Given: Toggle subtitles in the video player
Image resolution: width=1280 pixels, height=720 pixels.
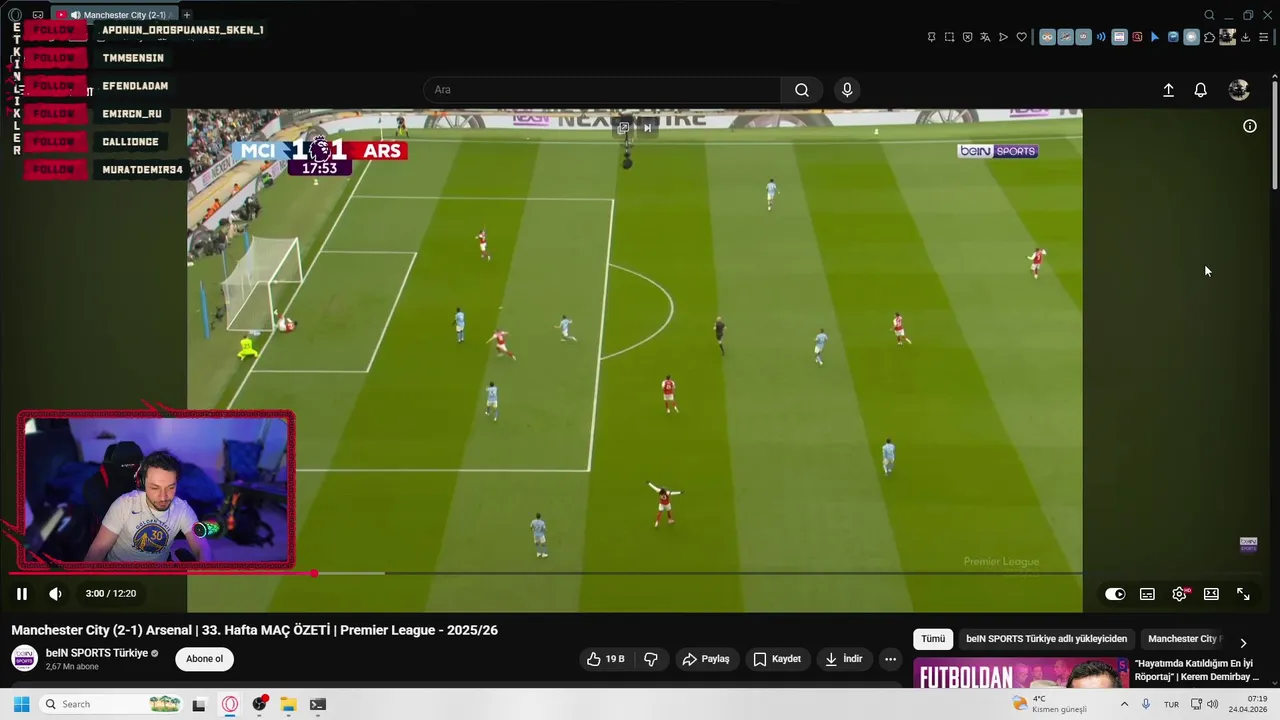Looking at the screenshot, I should pos(1147,594).
